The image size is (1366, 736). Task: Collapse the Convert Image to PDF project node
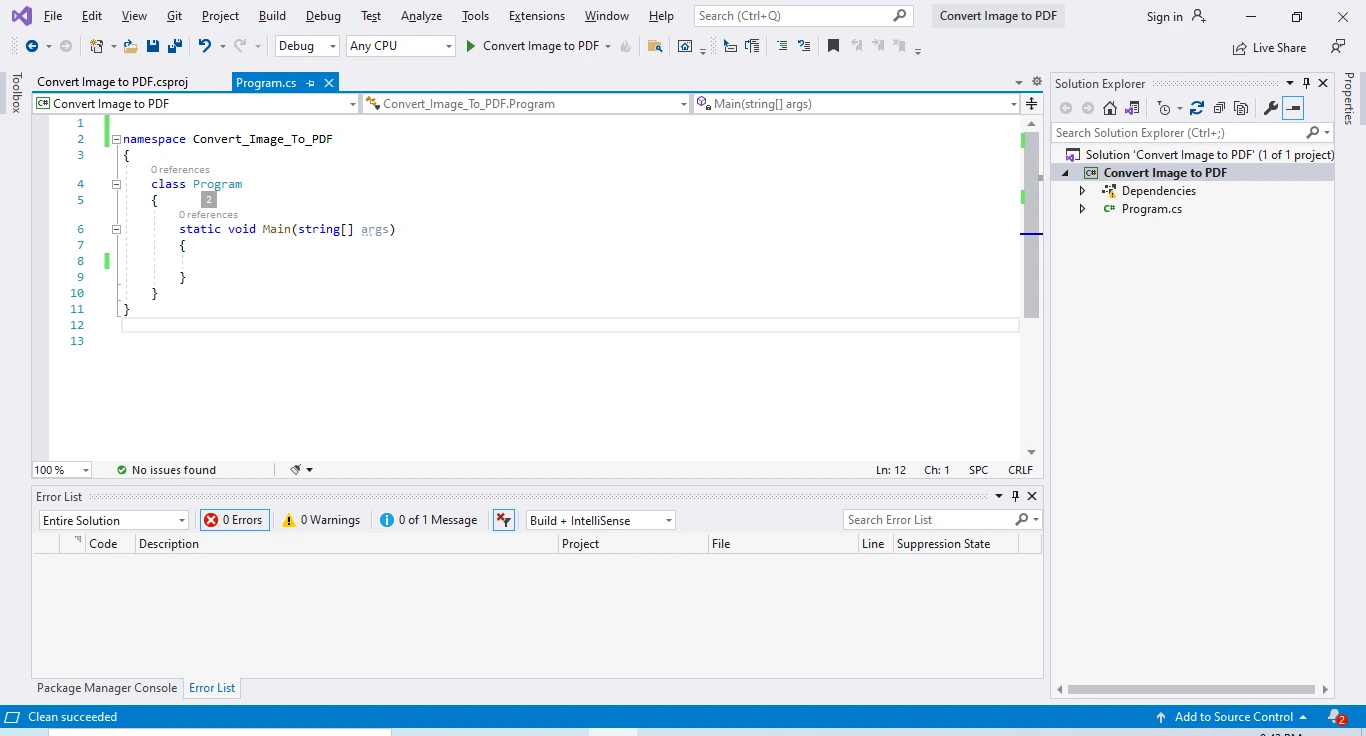(1065, 173)
